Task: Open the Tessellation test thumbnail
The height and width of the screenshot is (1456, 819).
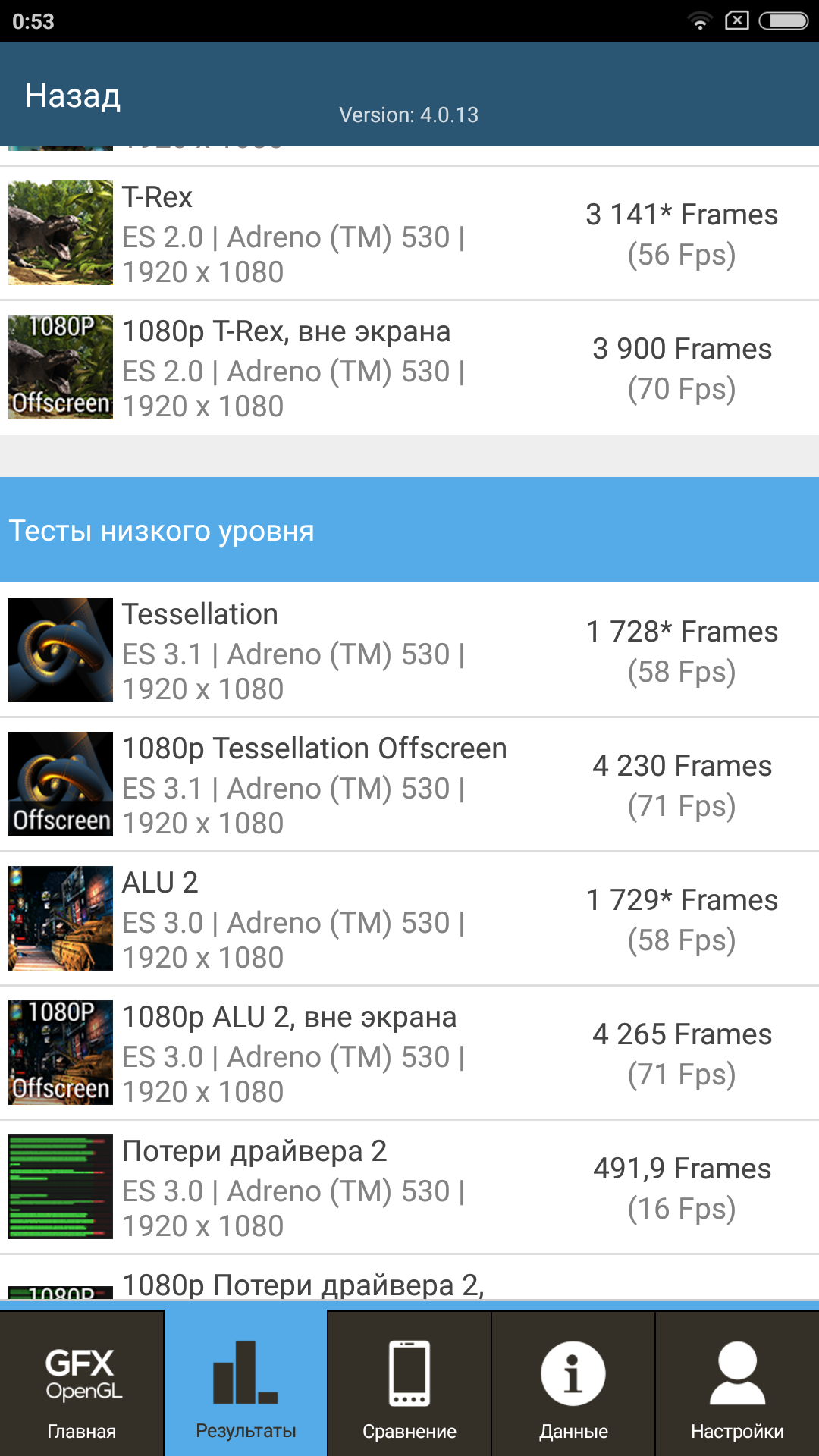Action: [x=61, y=650]
